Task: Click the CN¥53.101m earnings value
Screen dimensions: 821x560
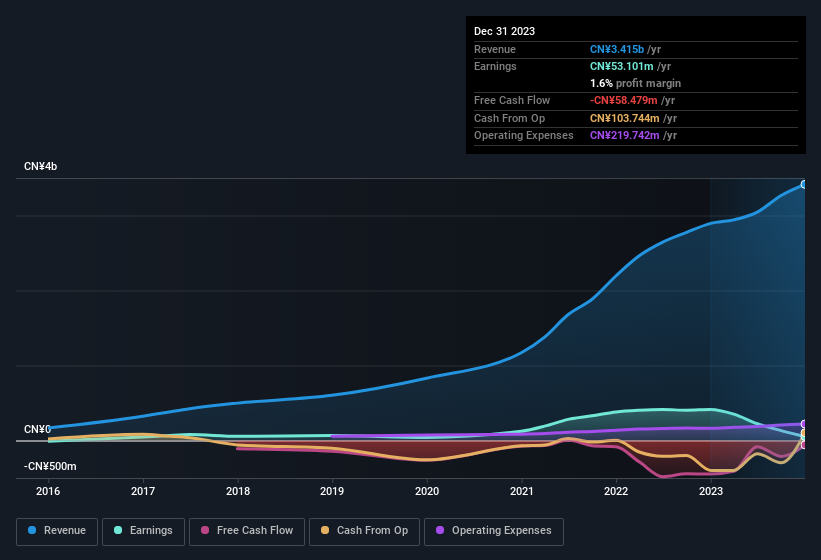Action: (x=622, y=66)
